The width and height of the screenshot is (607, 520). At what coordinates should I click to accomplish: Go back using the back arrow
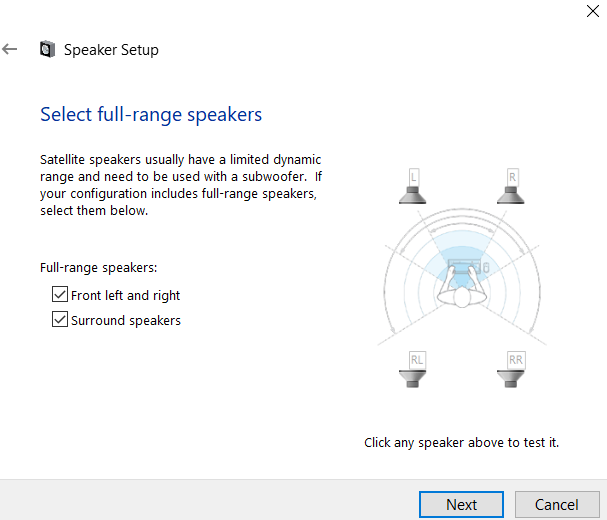coord(10,49)
